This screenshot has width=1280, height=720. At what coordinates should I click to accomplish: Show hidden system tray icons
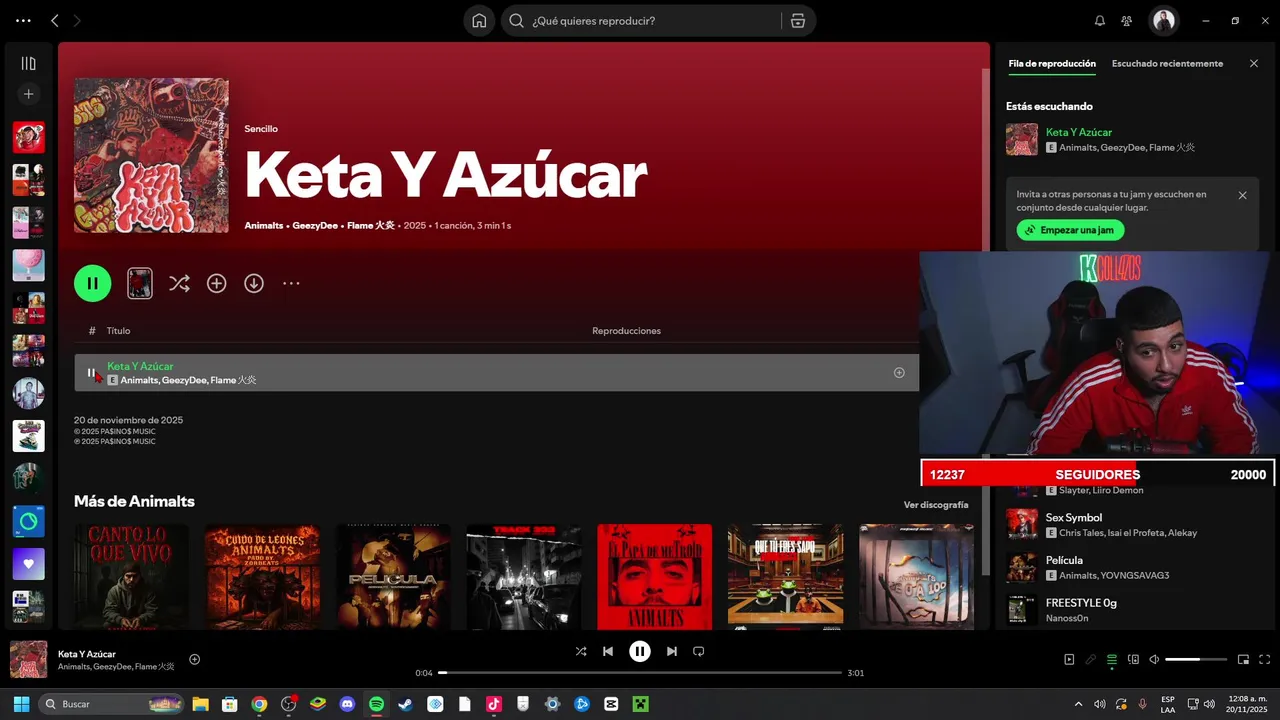pos(1078,704)
